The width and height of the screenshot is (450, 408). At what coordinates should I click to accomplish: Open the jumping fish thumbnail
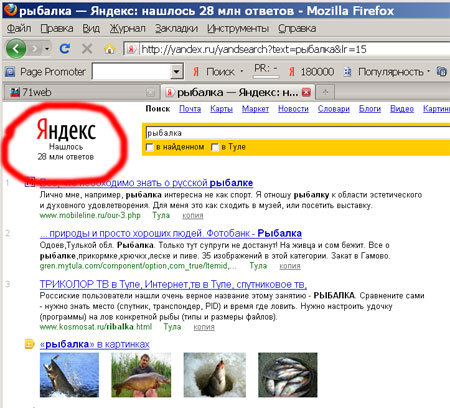pyautogui.click(x=69, y=375)
